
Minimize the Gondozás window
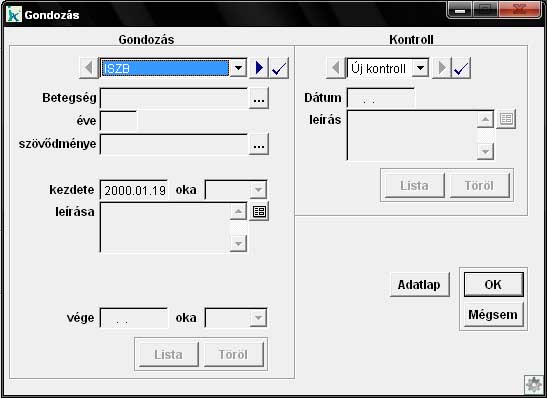tap(460, 9)
